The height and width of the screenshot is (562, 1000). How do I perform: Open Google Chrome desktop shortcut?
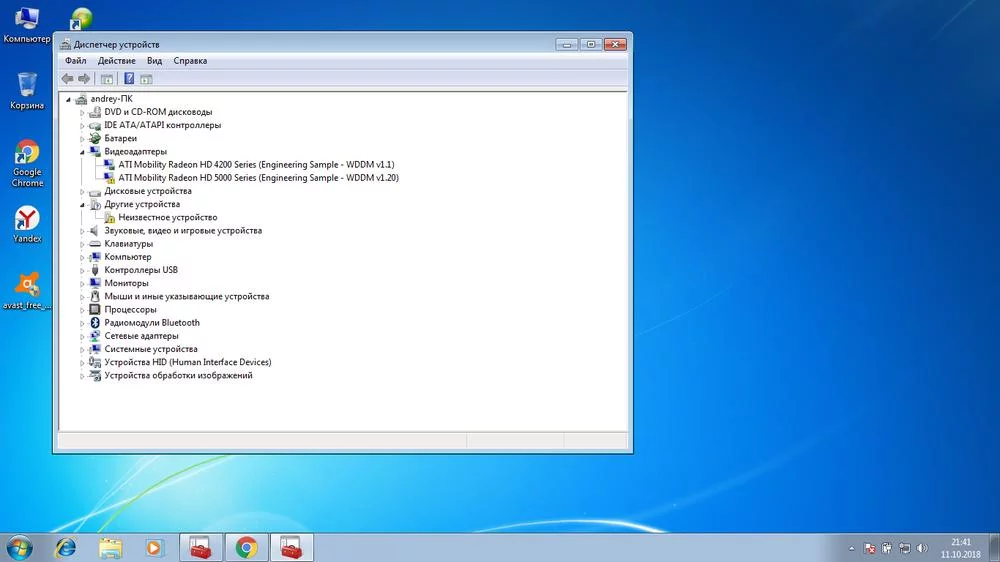point(27,163)
